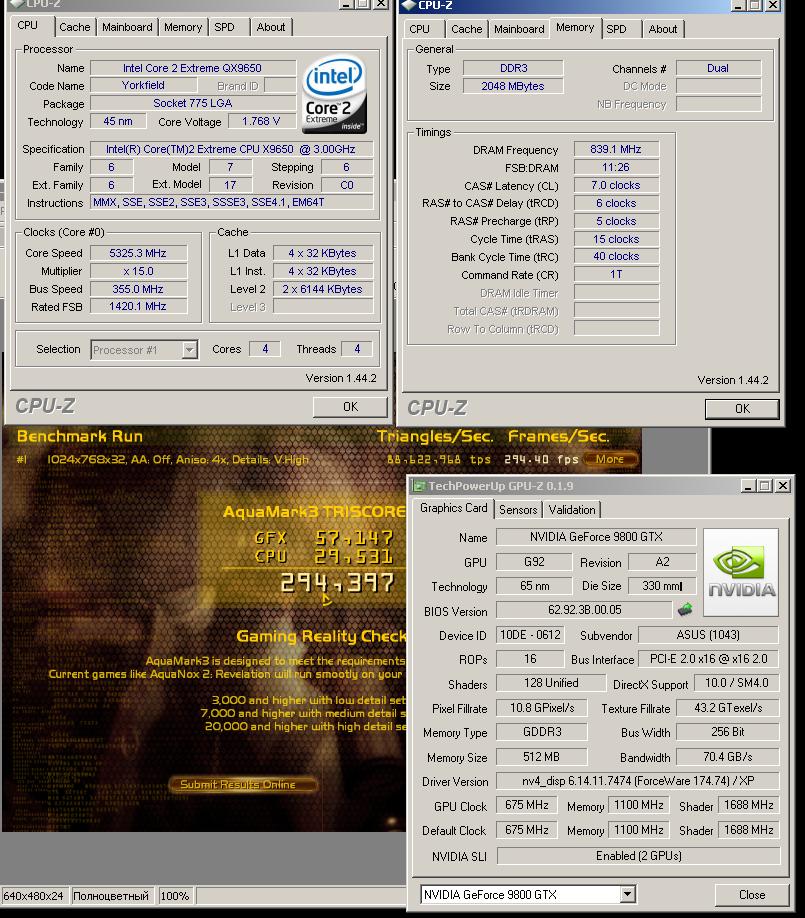Click status bar entry 640x480x24

(33, 896)
